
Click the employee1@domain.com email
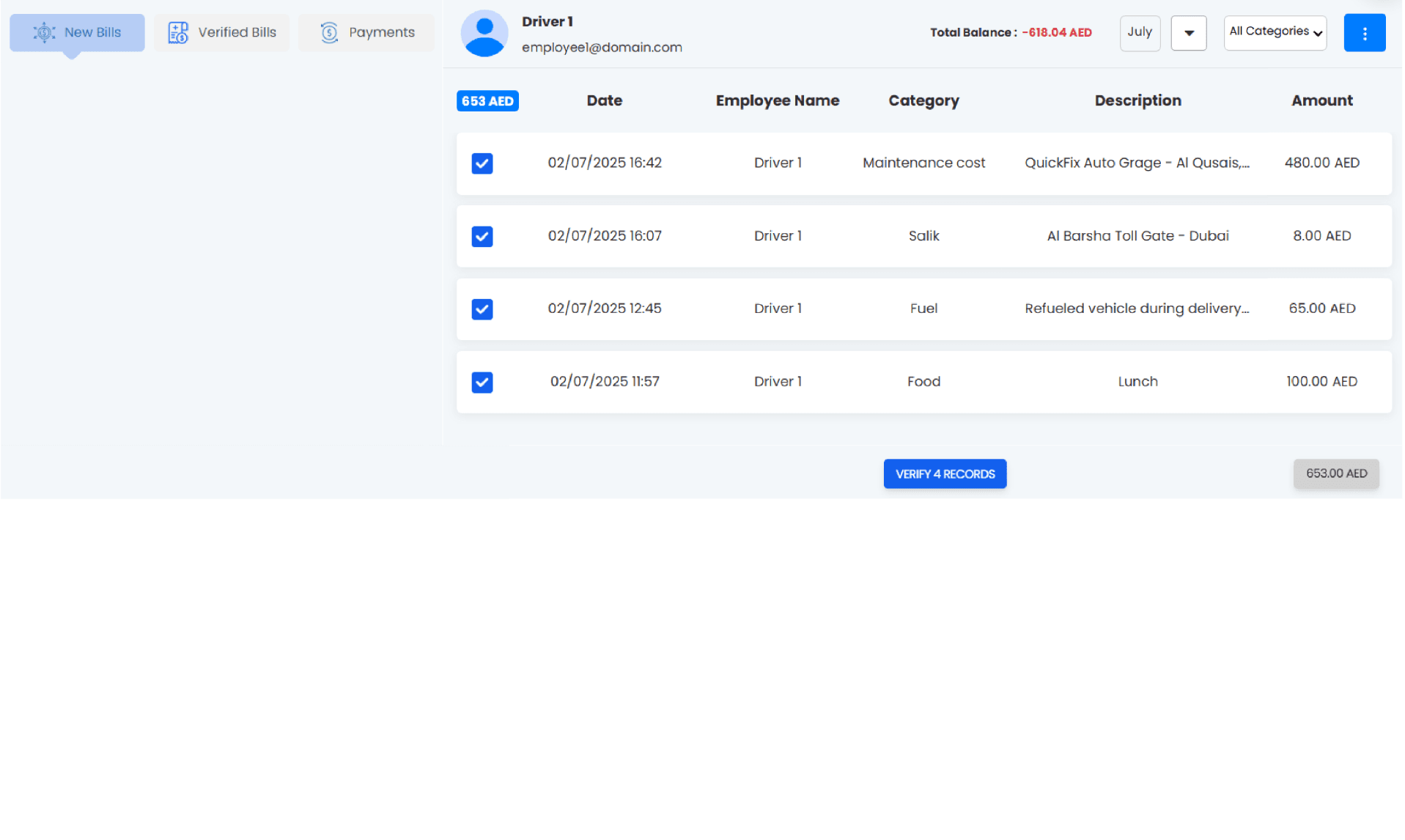tap(602, 47)
